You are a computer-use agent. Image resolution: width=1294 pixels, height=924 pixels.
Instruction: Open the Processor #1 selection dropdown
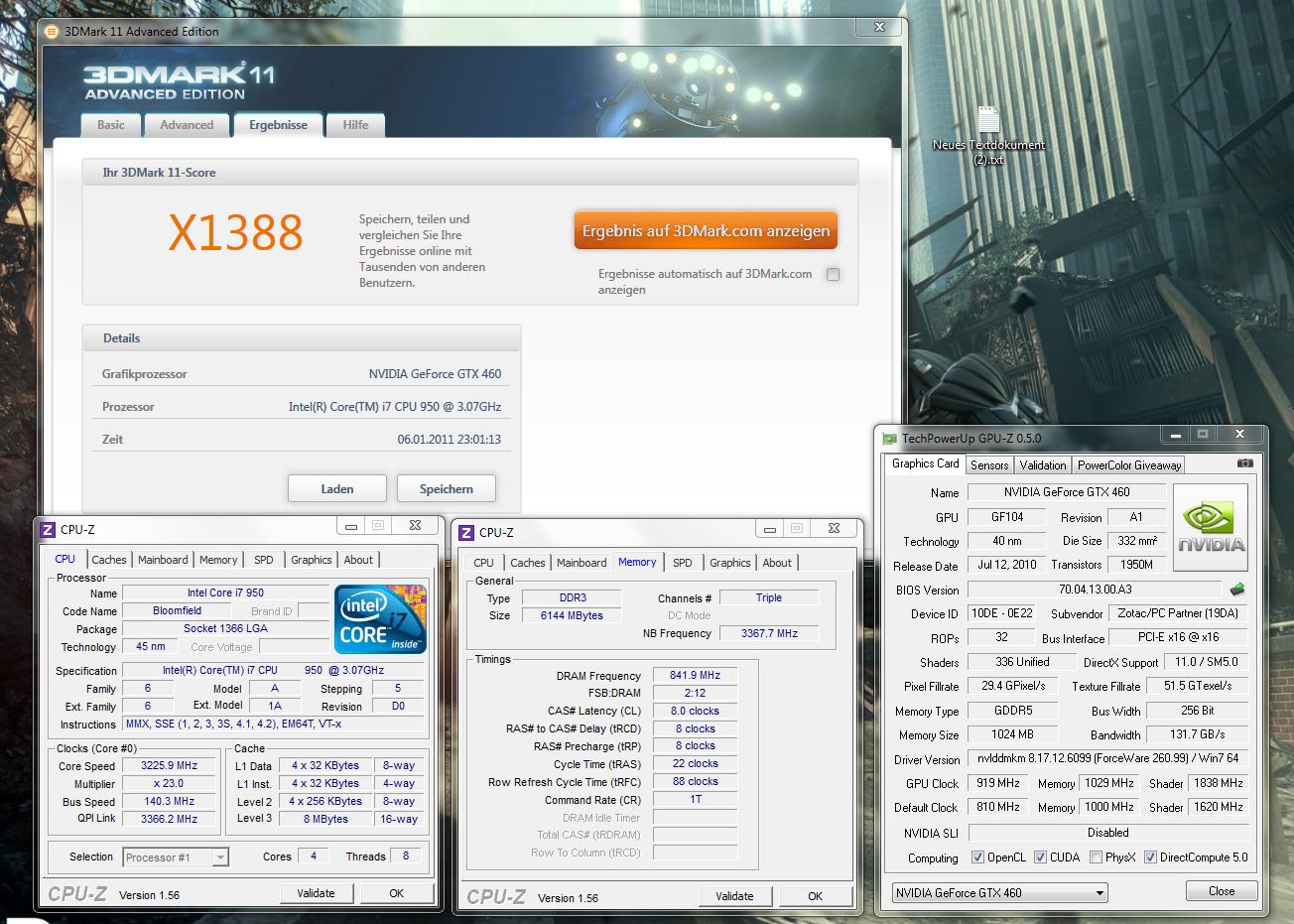pyautogui.click(x=176, y=857)
